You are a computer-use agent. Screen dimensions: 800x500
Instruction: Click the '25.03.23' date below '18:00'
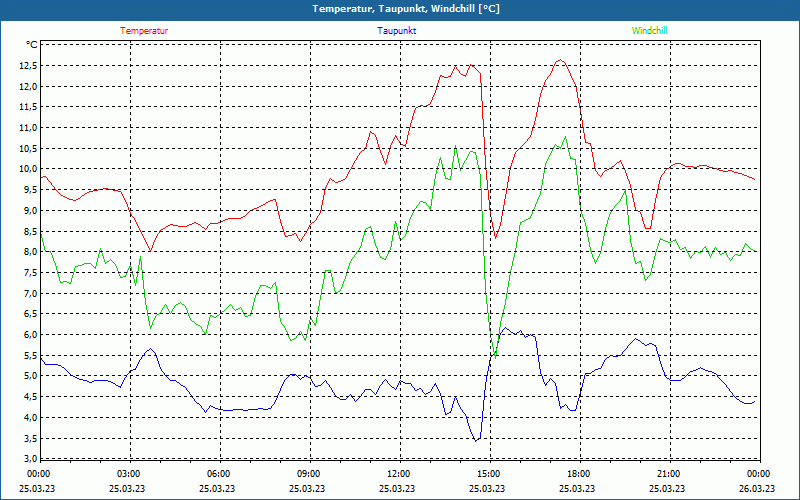(x=577, y=488)
